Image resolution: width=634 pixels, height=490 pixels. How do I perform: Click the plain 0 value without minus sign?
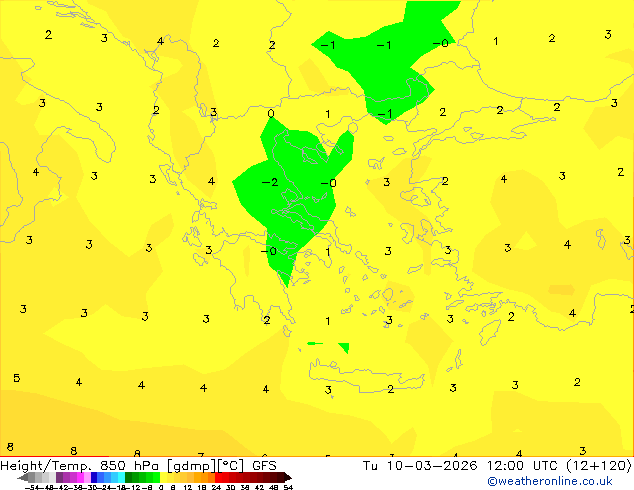271,113
